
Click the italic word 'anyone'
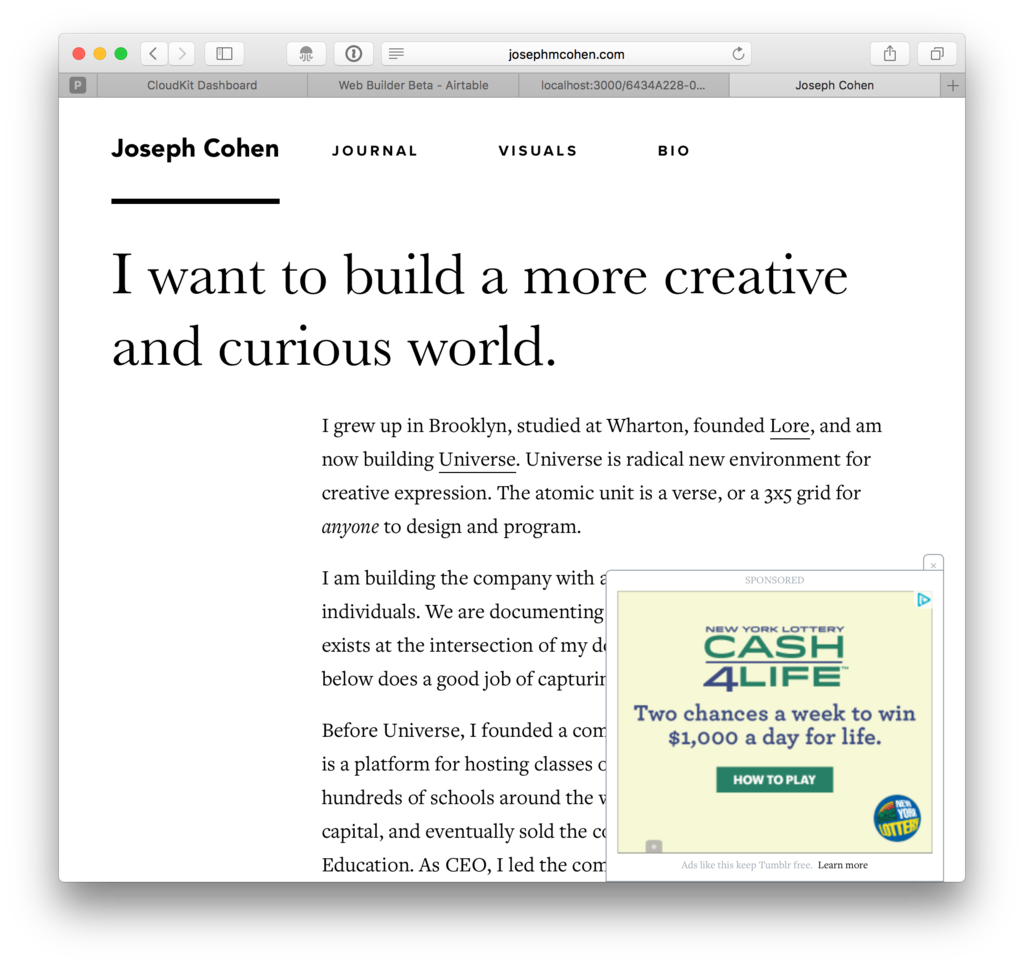[x=350, y=527]
